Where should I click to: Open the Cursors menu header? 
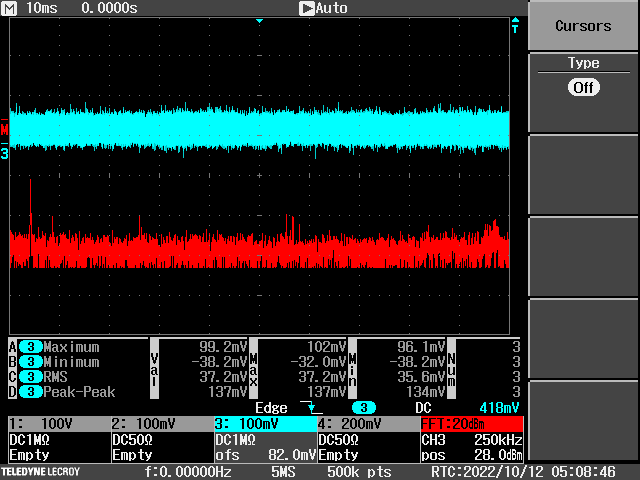pyautogui.click(x=583, y=27)
